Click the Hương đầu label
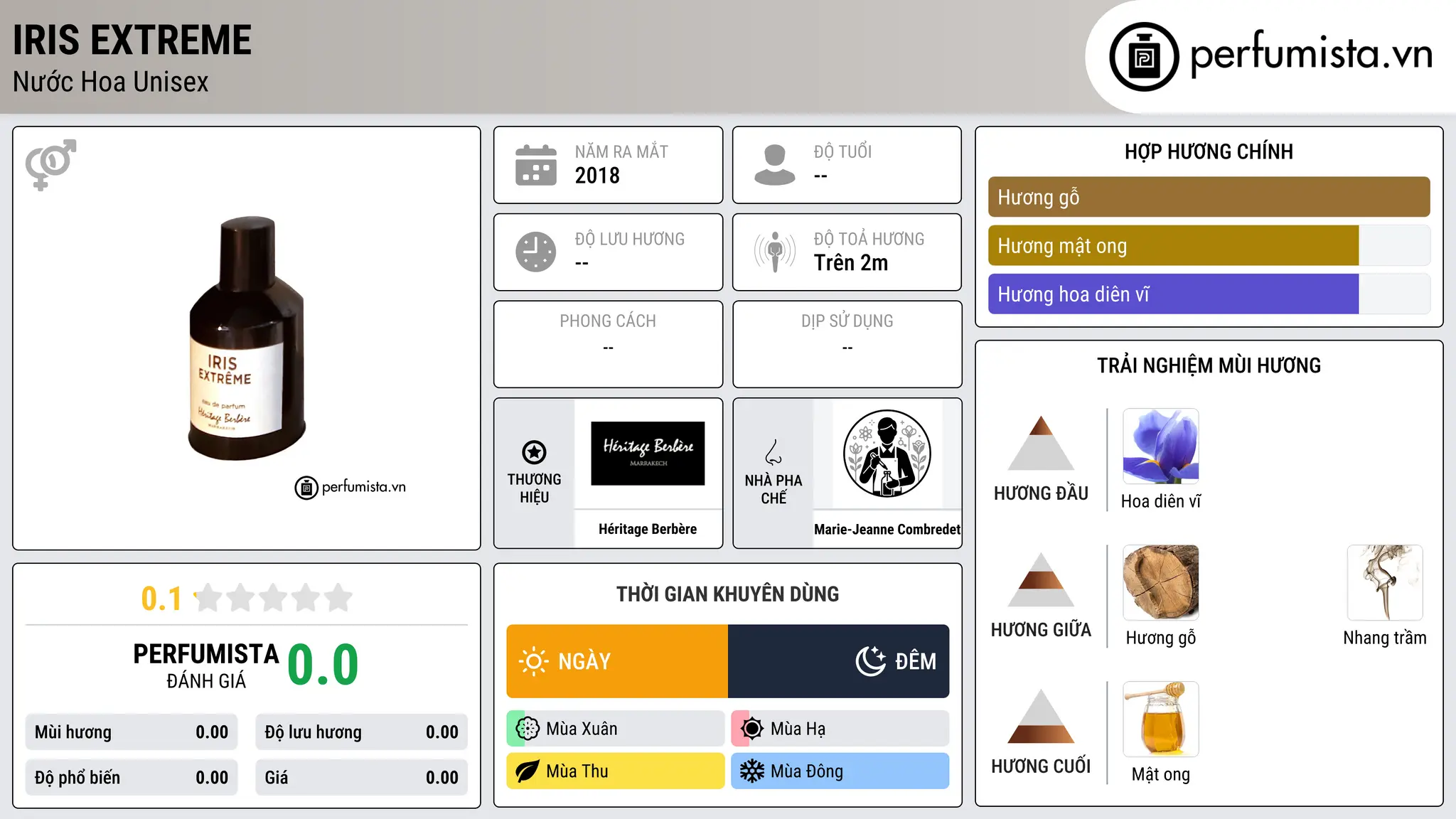The image size is (1456, 819). [1041, 493]
